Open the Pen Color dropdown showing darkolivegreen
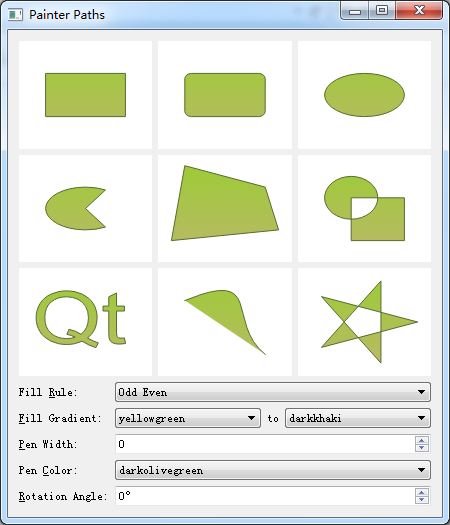 pos(273,470)
